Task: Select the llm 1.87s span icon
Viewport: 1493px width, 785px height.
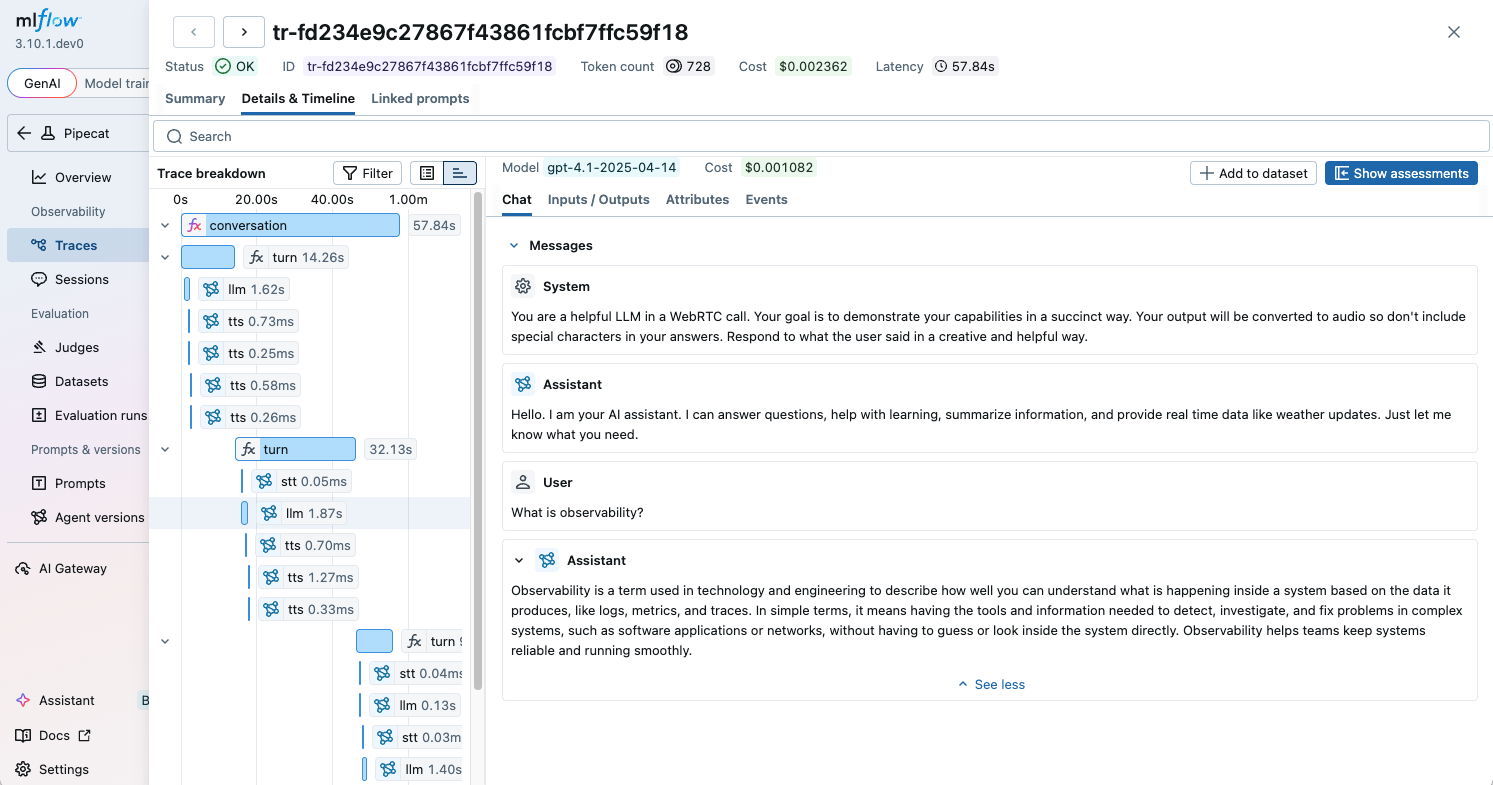Action: point(269,513)
